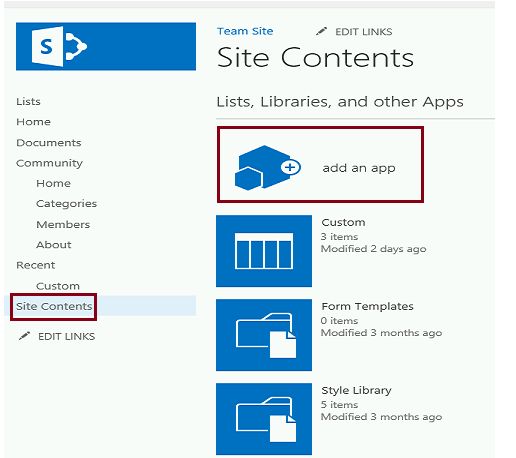Click EDIT LINKS in the left sidebar

click(x=67, y=336)
